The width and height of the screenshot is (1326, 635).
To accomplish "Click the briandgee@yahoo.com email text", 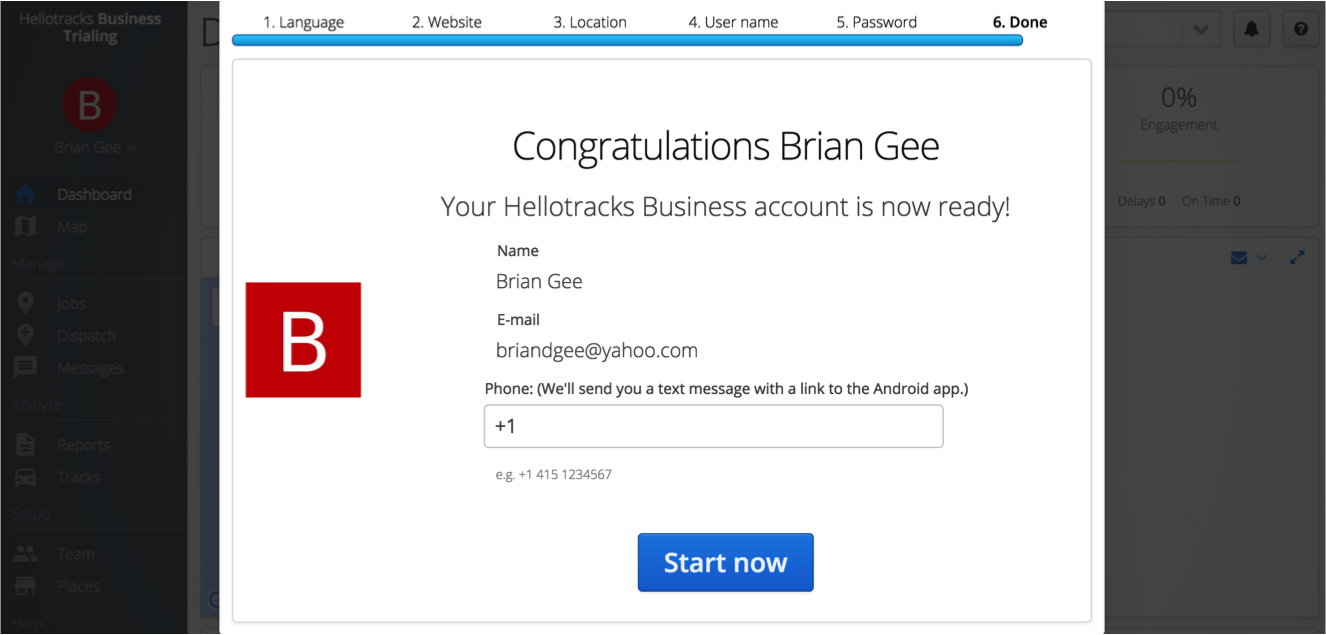I will tap(597, 351).
